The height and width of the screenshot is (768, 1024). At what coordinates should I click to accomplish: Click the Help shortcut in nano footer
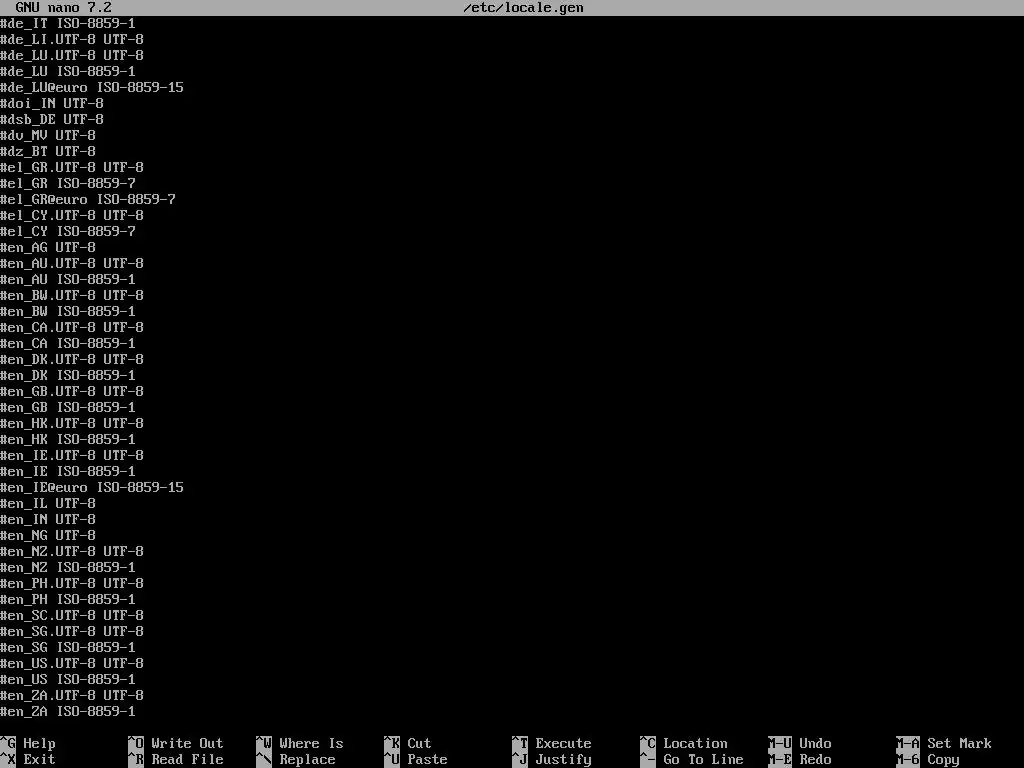[39, 743]
